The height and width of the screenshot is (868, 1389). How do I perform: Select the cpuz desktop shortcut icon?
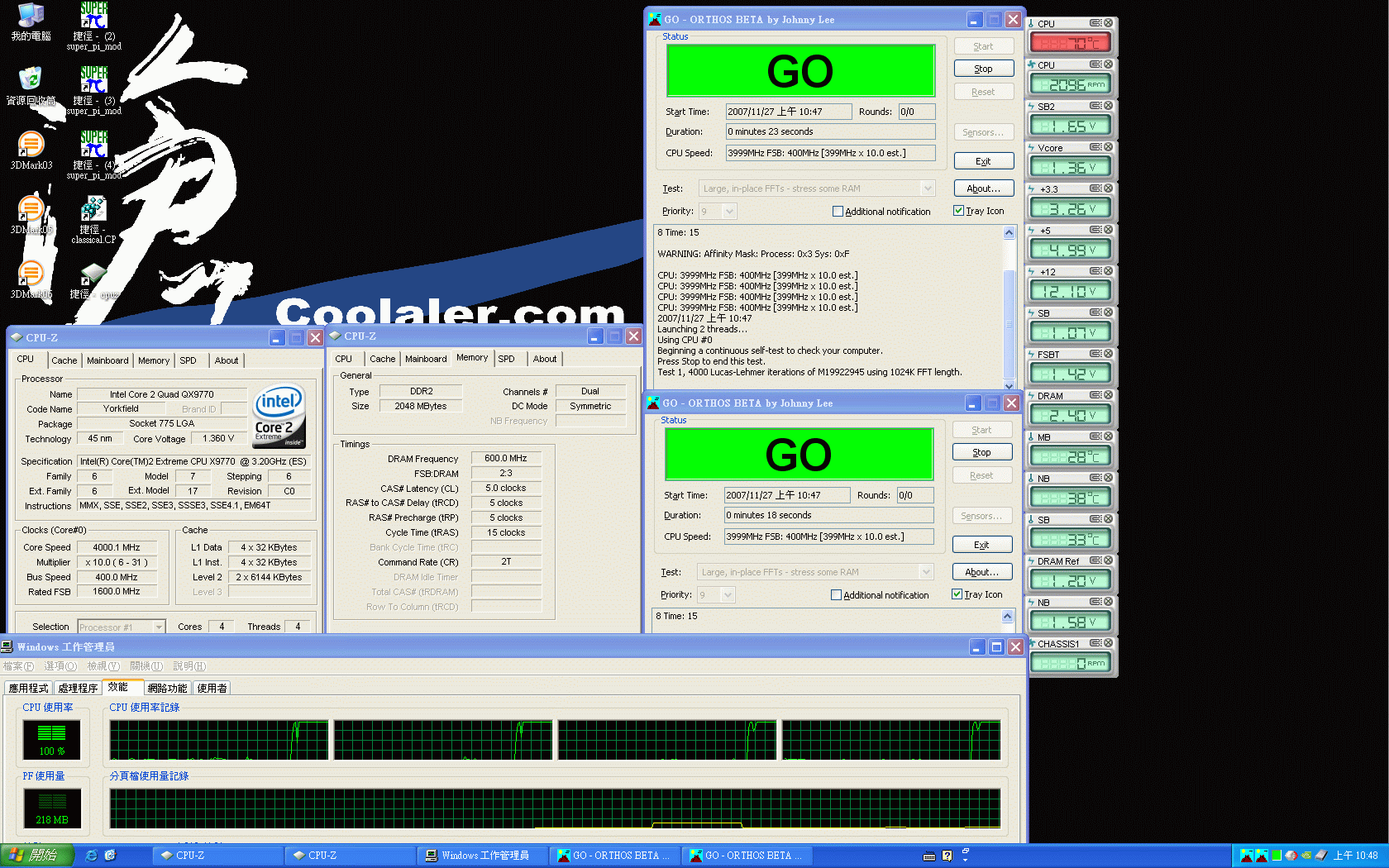93,281
